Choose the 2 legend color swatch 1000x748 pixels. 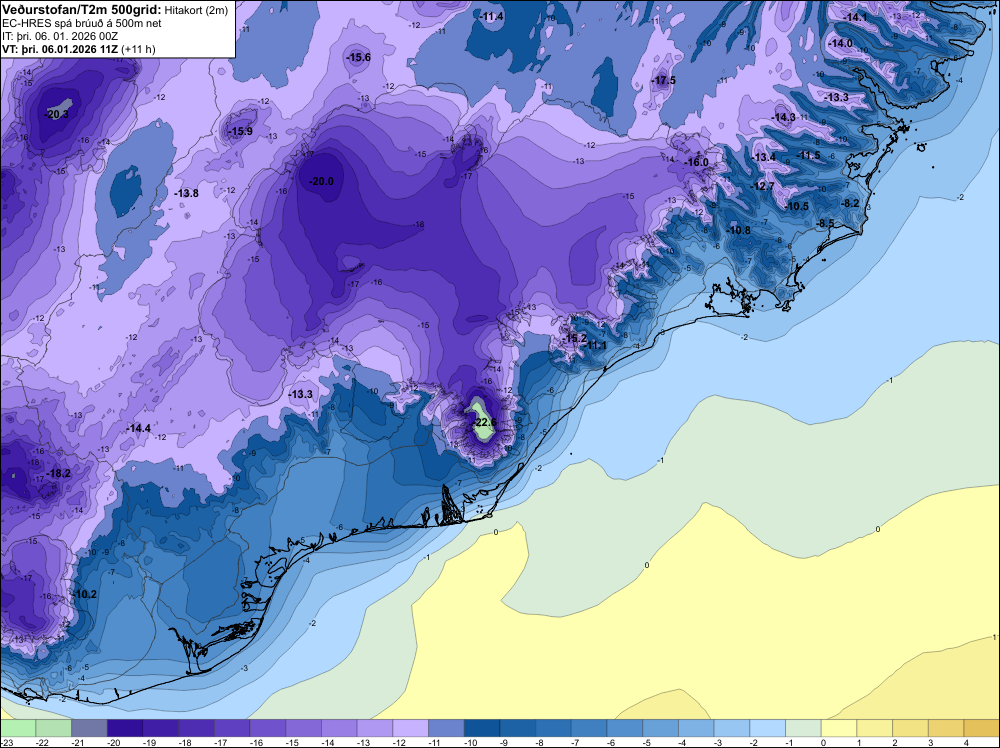point(911,728)
